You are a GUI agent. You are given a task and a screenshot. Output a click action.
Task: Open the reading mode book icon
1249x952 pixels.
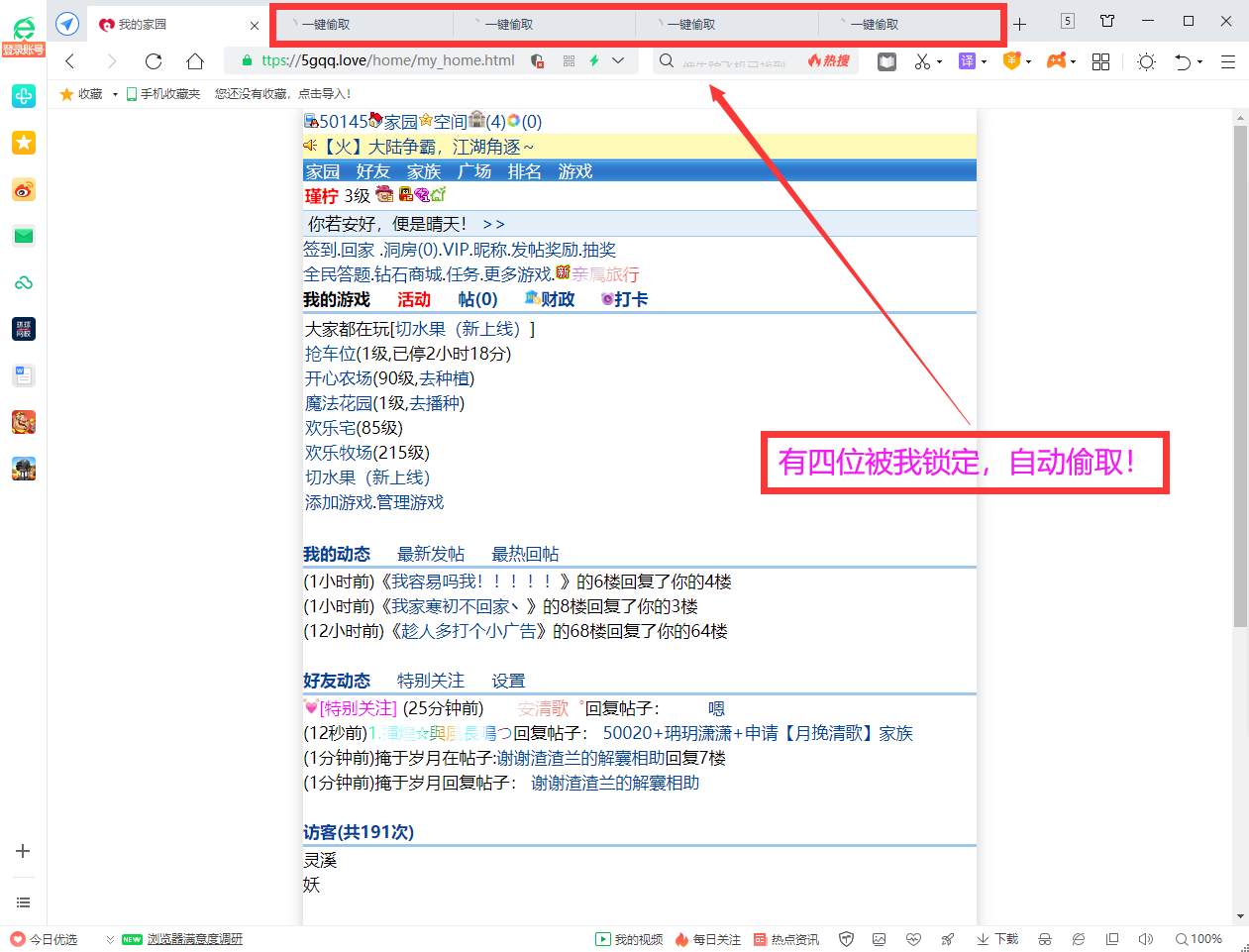(x=886, y=61)
